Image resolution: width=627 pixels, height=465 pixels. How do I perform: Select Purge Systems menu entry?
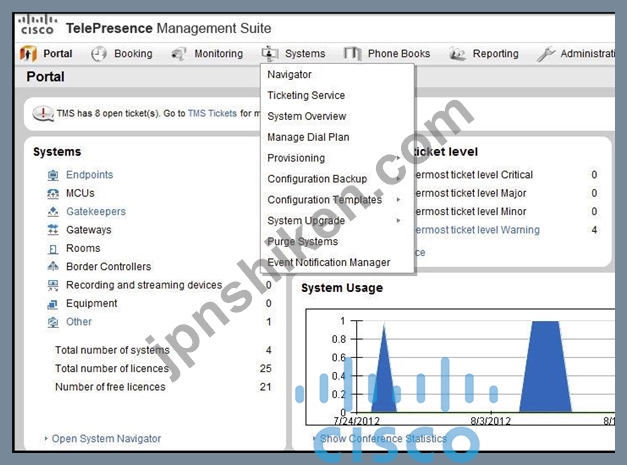[303, 241]
